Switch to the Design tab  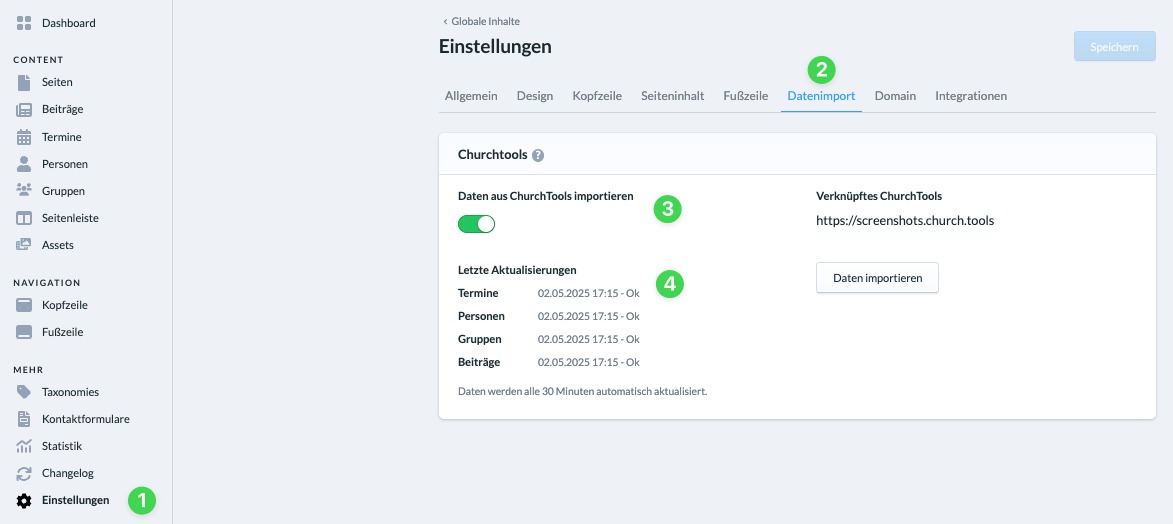[x=535, y=96]
